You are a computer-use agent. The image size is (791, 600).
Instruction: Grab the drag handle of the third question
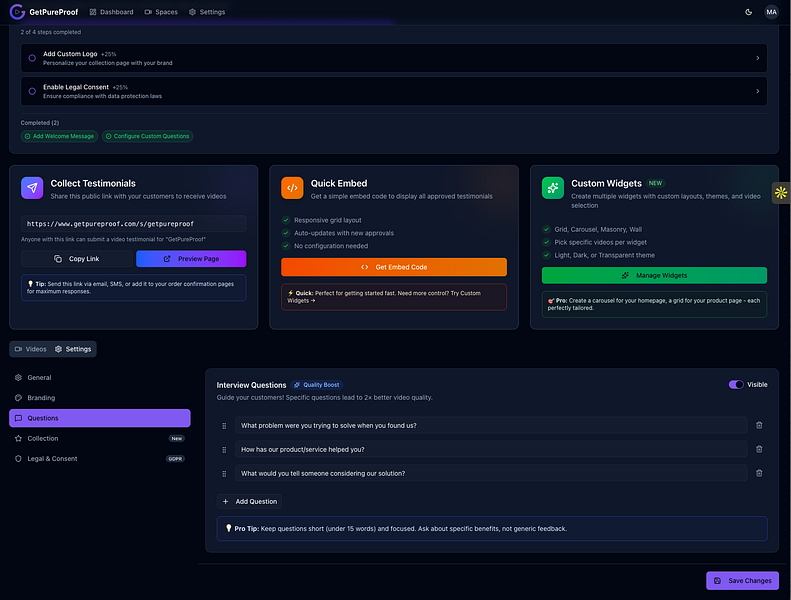(x=224, y=474)
